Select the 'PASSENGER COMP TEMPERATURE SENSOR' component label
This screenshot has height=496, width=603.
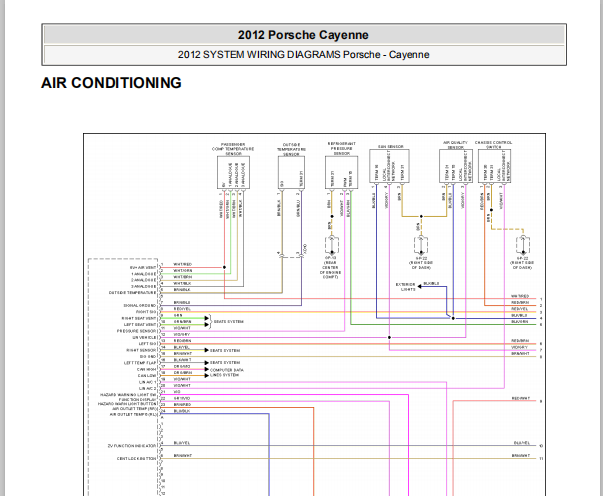(233, 149)
